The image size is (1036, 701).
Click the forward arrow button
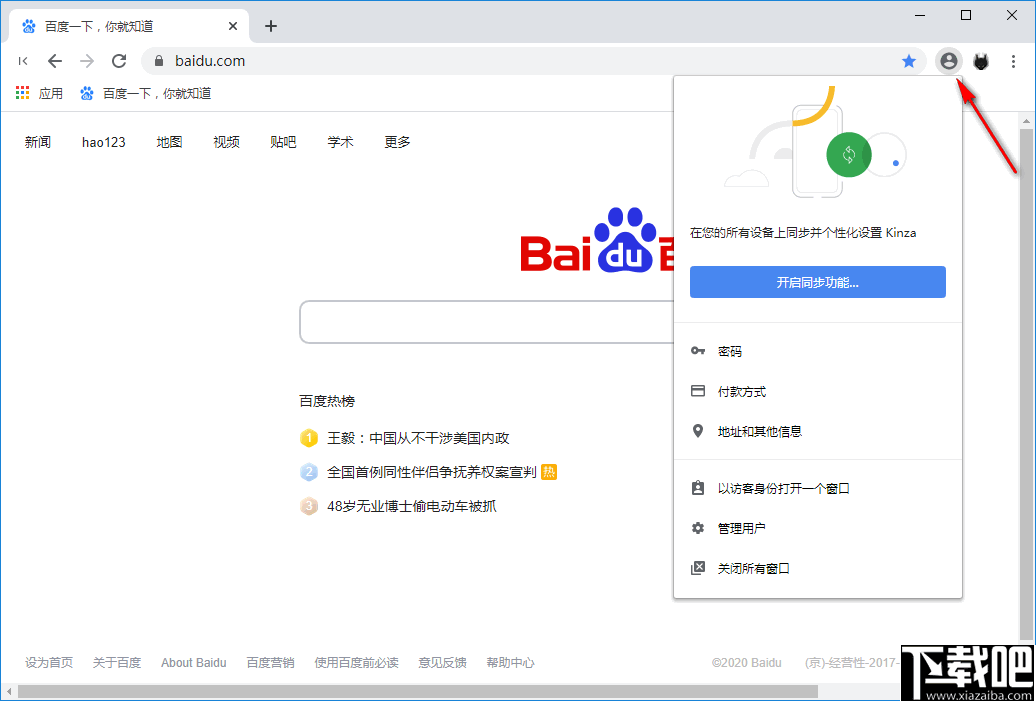pyautogui.click(x=87, y=61)
